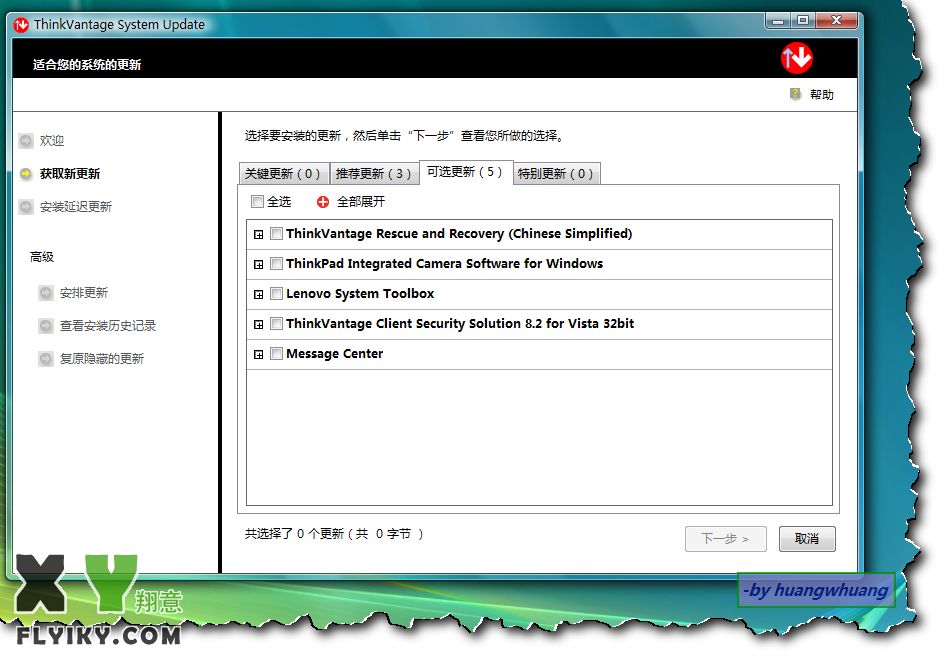This screenshot has height=656, width=945.
Task: Click the 安装延迟更新 step icon
Action: pyautogui.click(x=26, y=207)
